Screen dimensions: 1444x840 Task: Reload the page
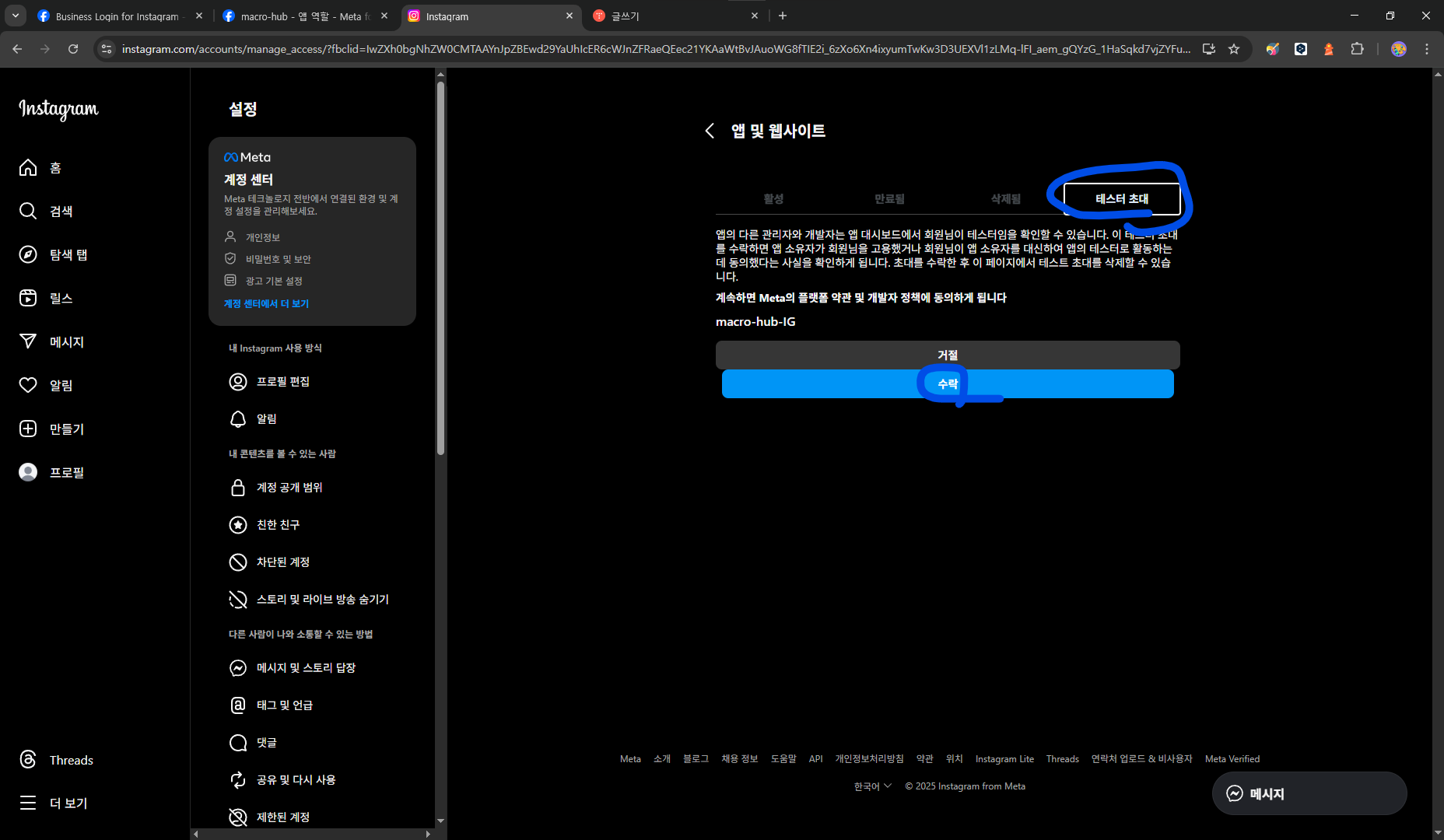73,49
